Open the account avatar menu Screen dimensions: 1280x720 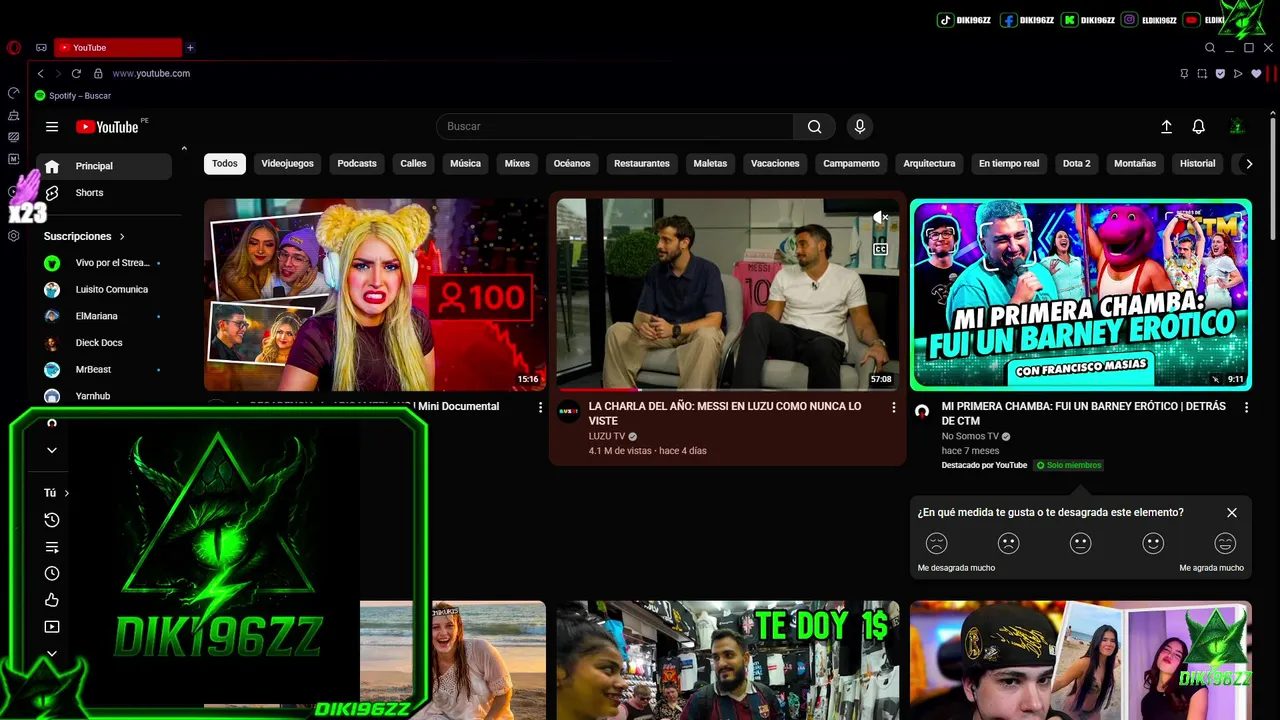[x=1237, y=127]
